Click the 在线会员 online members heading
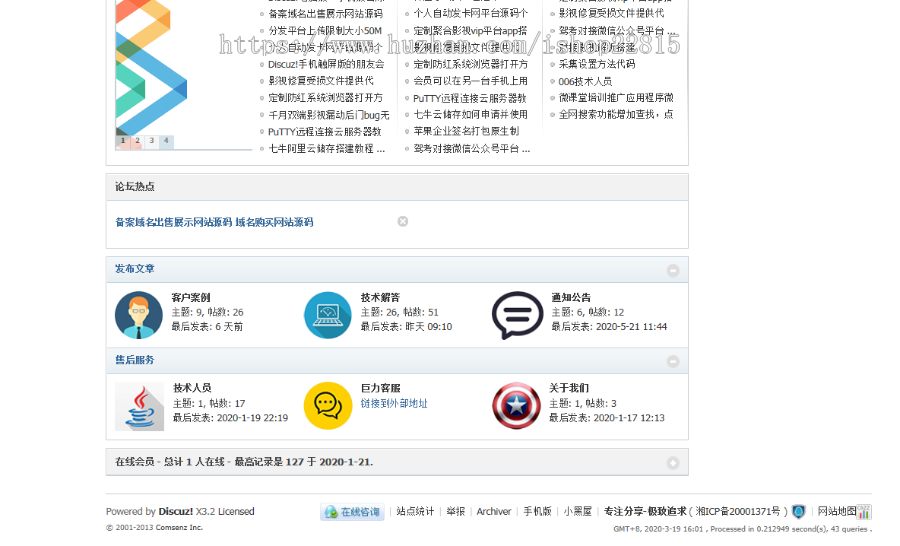900x546 pixels. (x=135, y=462)
